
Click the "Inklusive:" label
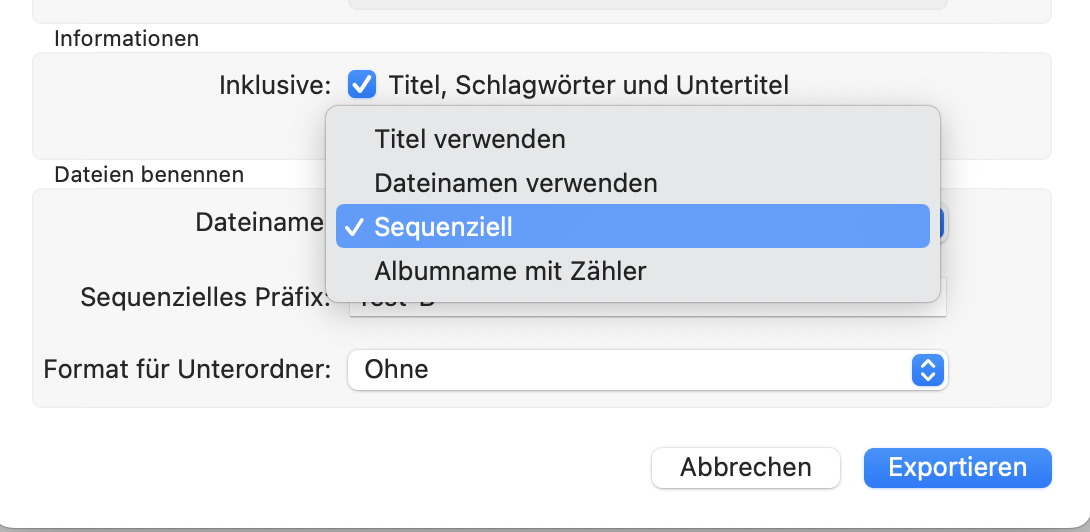274,85
